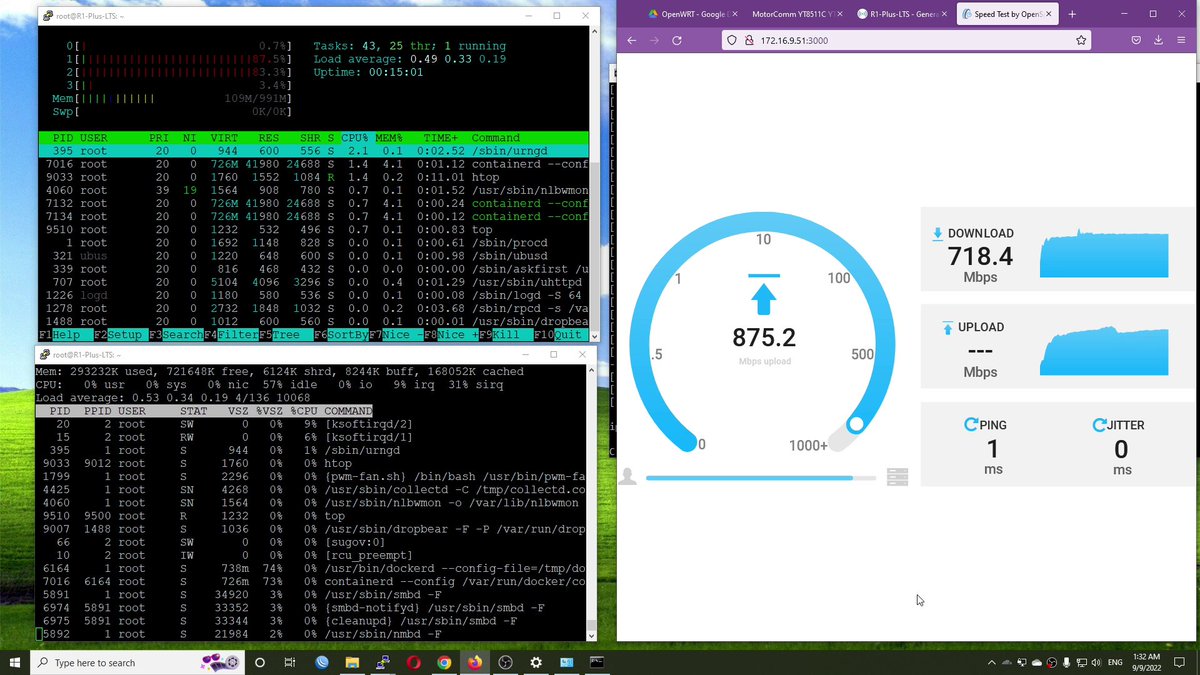Open File Explorer from taskbar
The image size is (1200, 675).
point(352,662)
